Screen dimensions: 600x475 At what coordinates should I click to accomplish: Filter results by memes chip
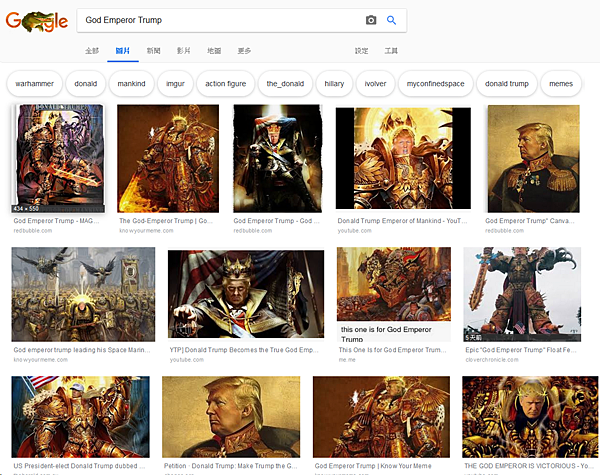(x=561, y=83)
